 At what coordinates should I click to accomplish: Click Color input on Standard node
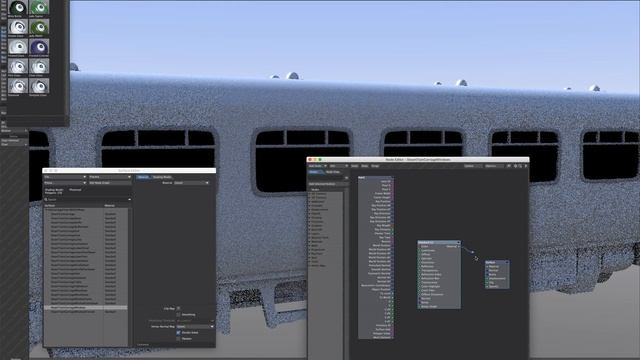(420, 247)
